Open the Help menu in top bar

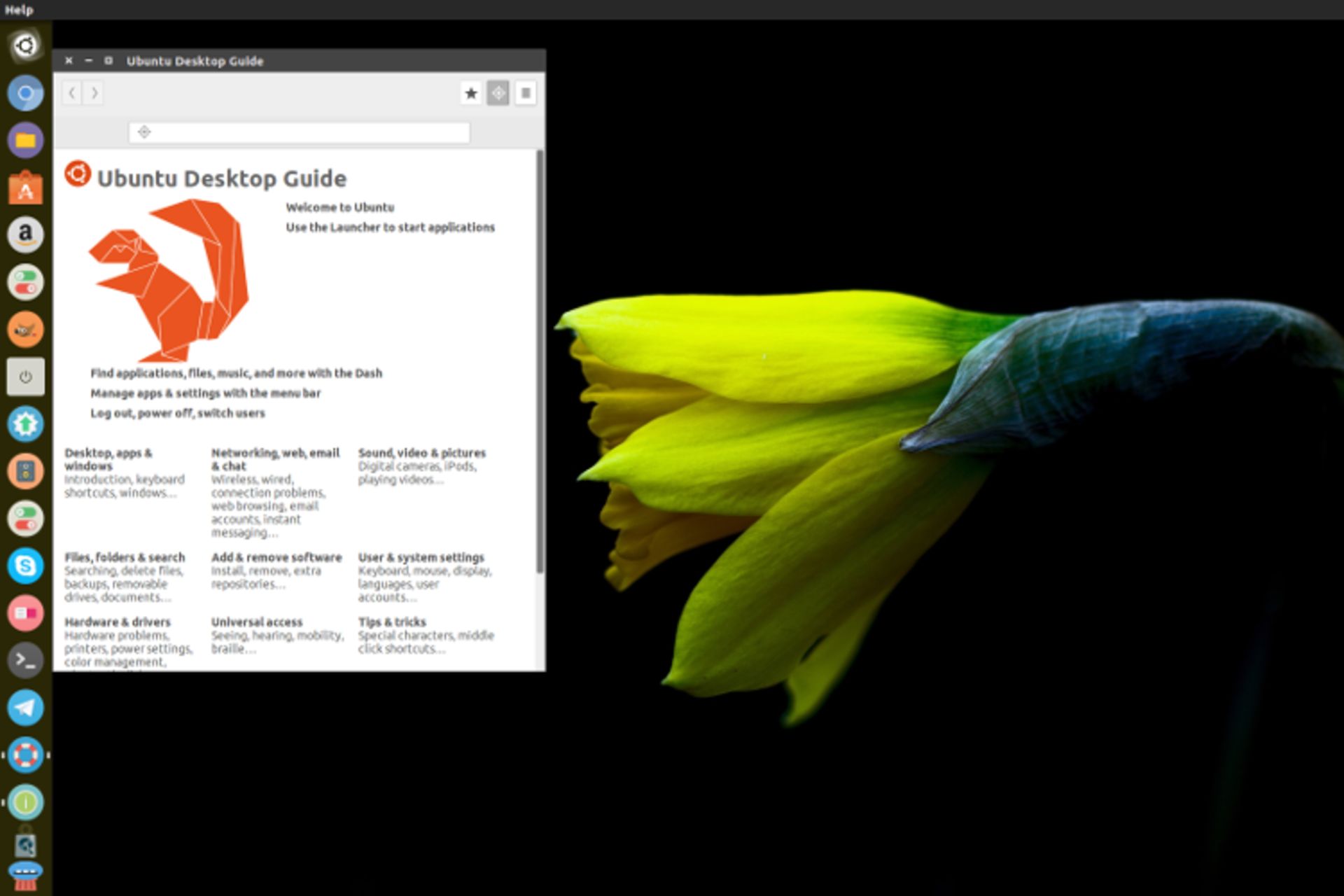(x=19, y=10)
